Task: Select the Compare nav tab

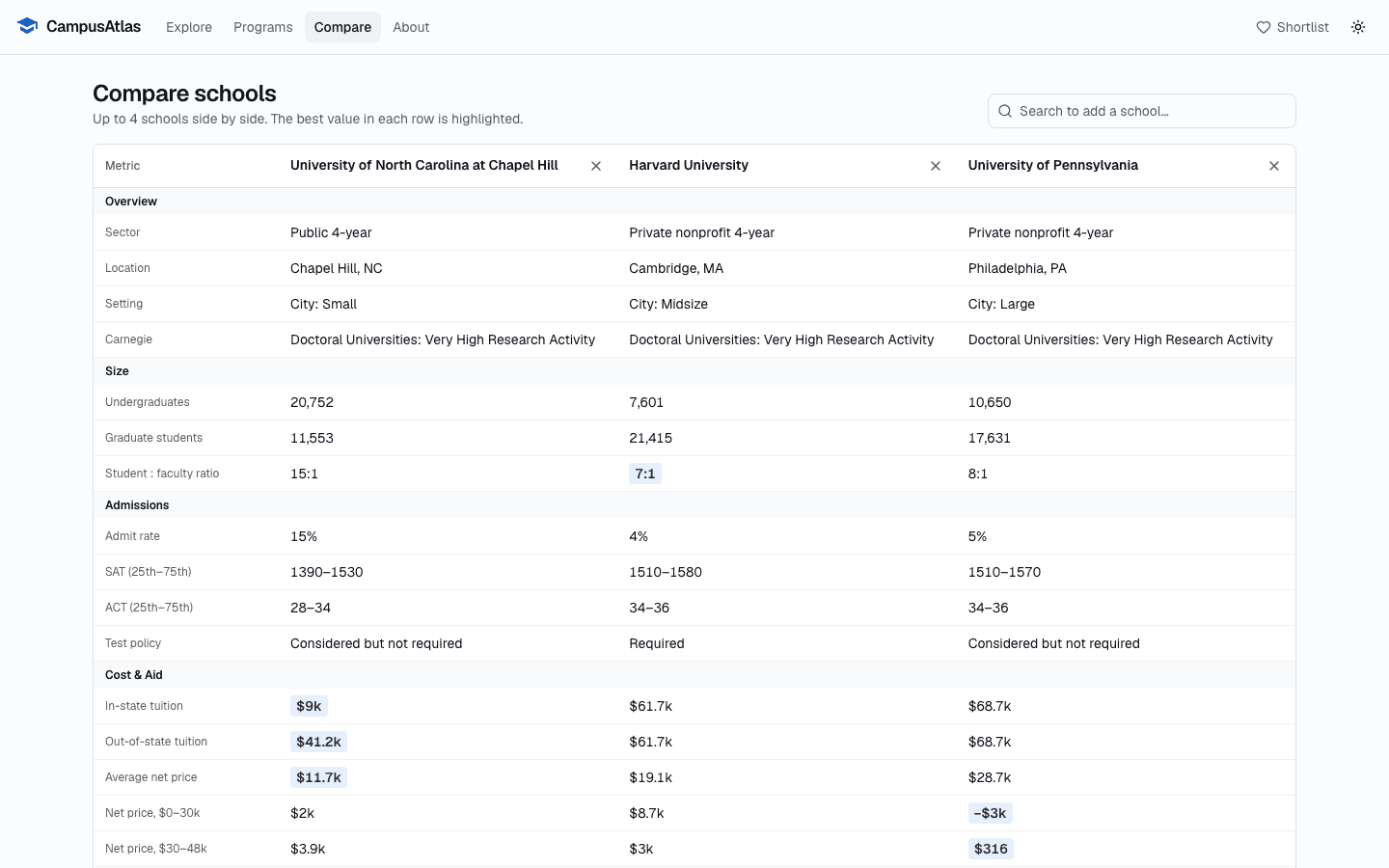Action: tap(342, 27)
